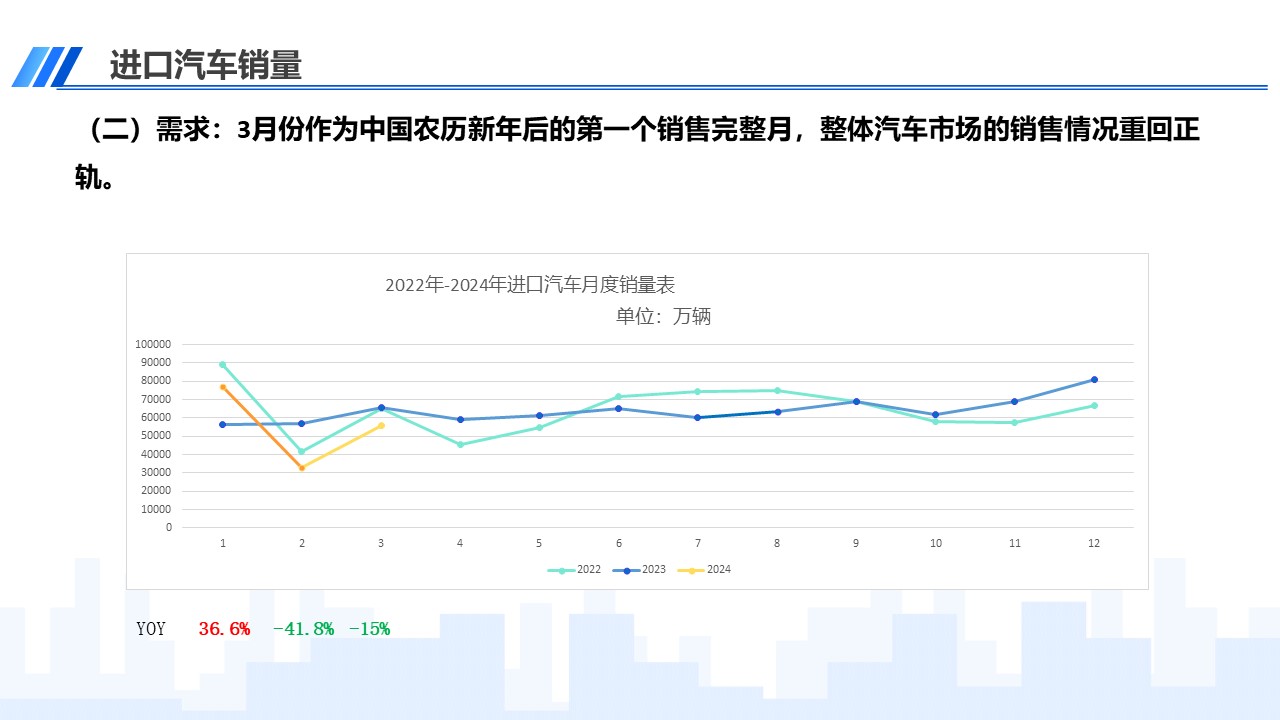This screenshot has height=720, width=1280.
Task: Click the 2023 legend entry
Action: point(639,570)
